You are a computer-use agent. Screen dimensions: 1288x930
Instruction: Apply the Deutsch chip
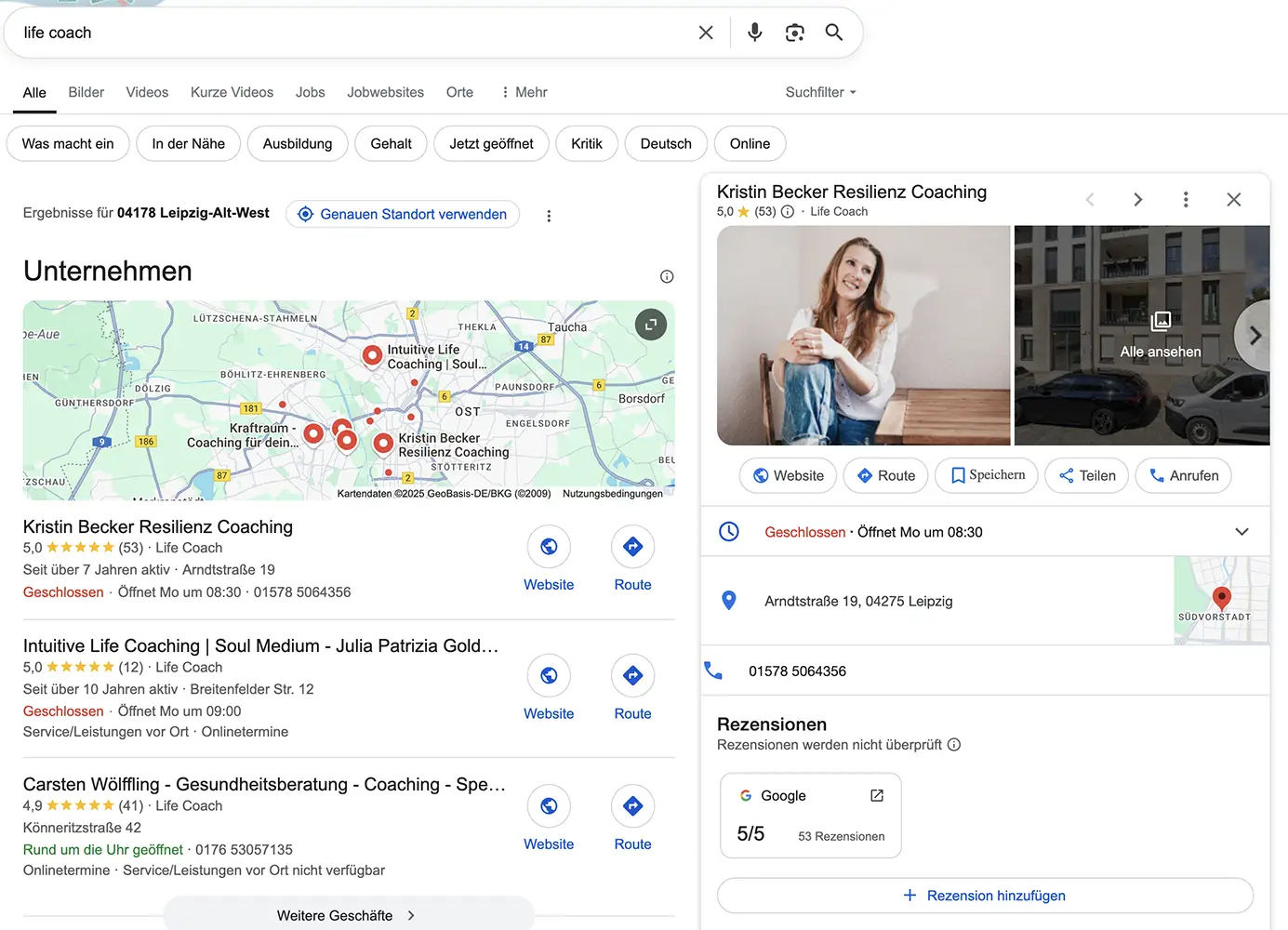(666, 144)
